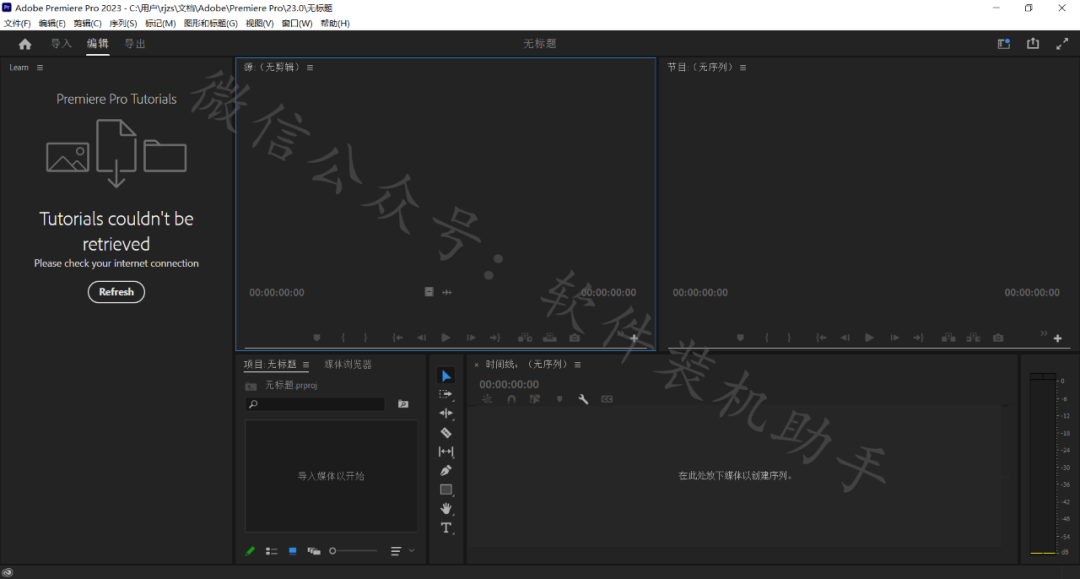Select the Selection arrow tool
Viewport: 1080px width, 579px height.
click(x=446, y=376)
